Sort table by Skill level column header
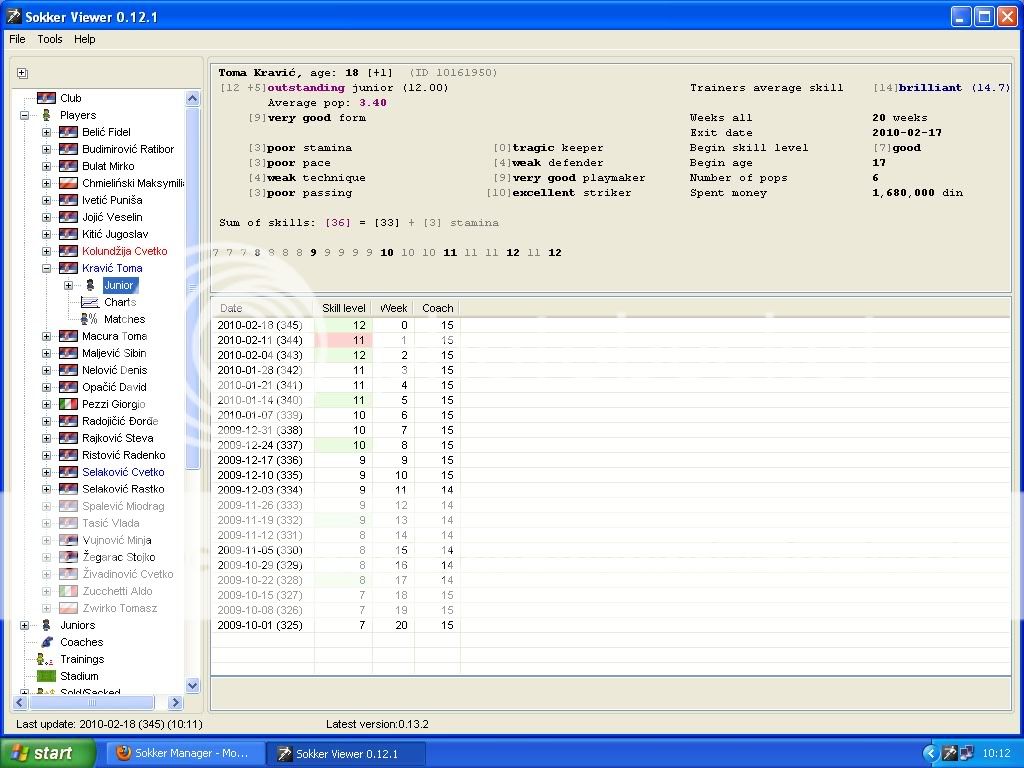1024x768 pixels. pyautogui.click(x=343, y=308)
